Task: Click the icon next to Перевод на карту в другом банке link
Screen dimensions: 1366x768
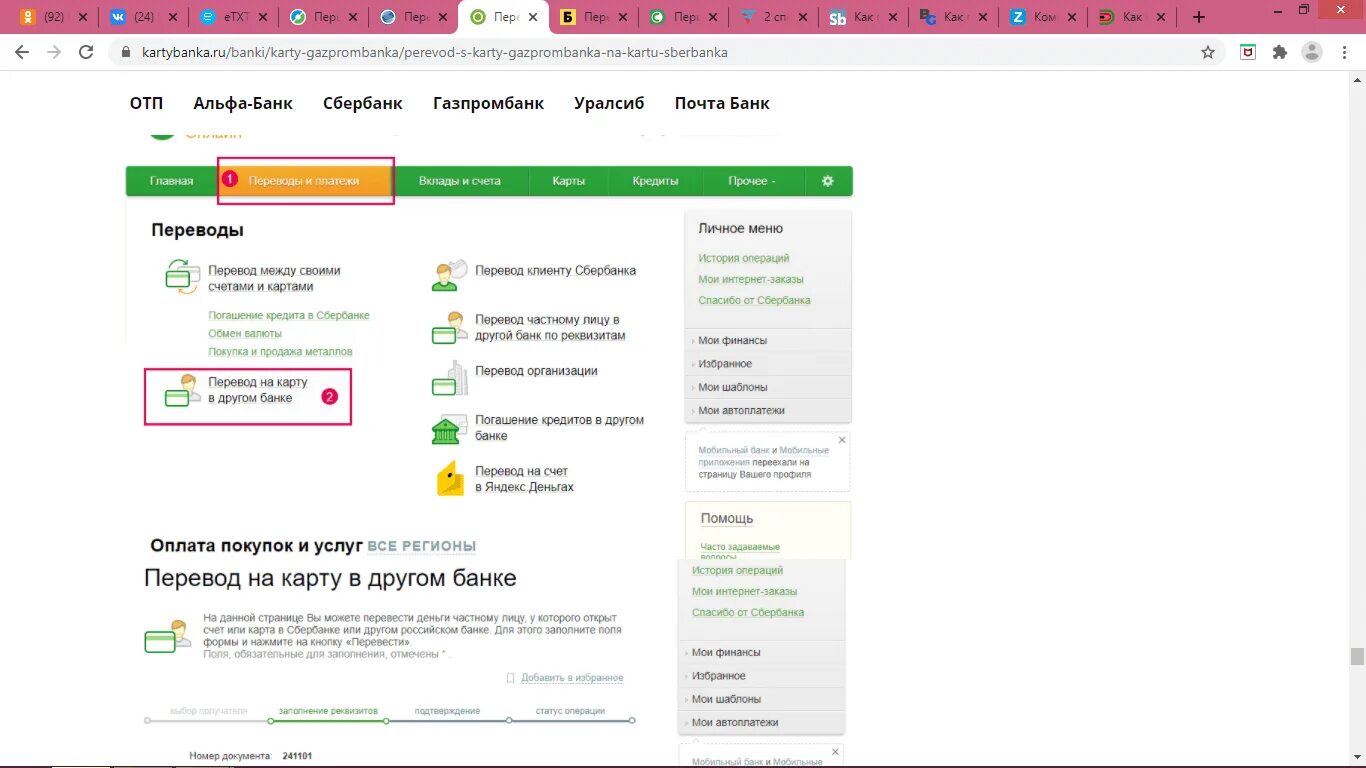Action: 182,391
